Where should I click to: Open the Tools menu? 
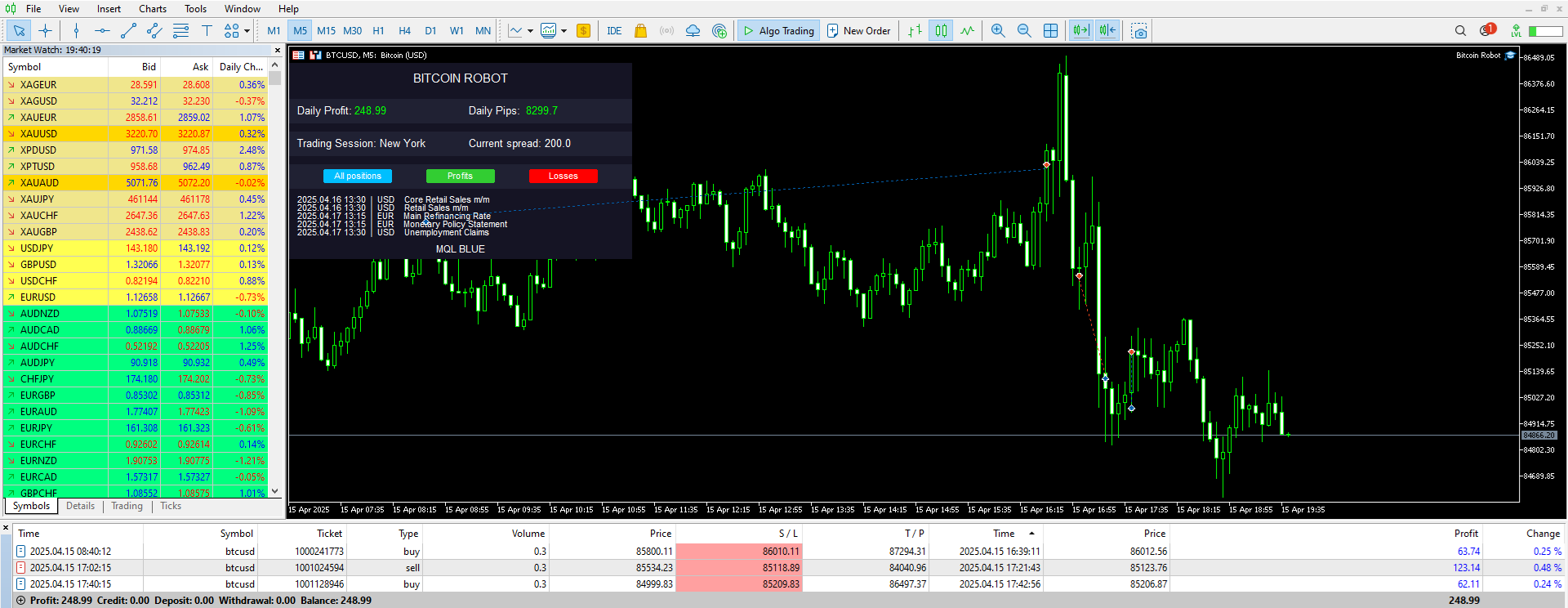click(x=195, y=9)
